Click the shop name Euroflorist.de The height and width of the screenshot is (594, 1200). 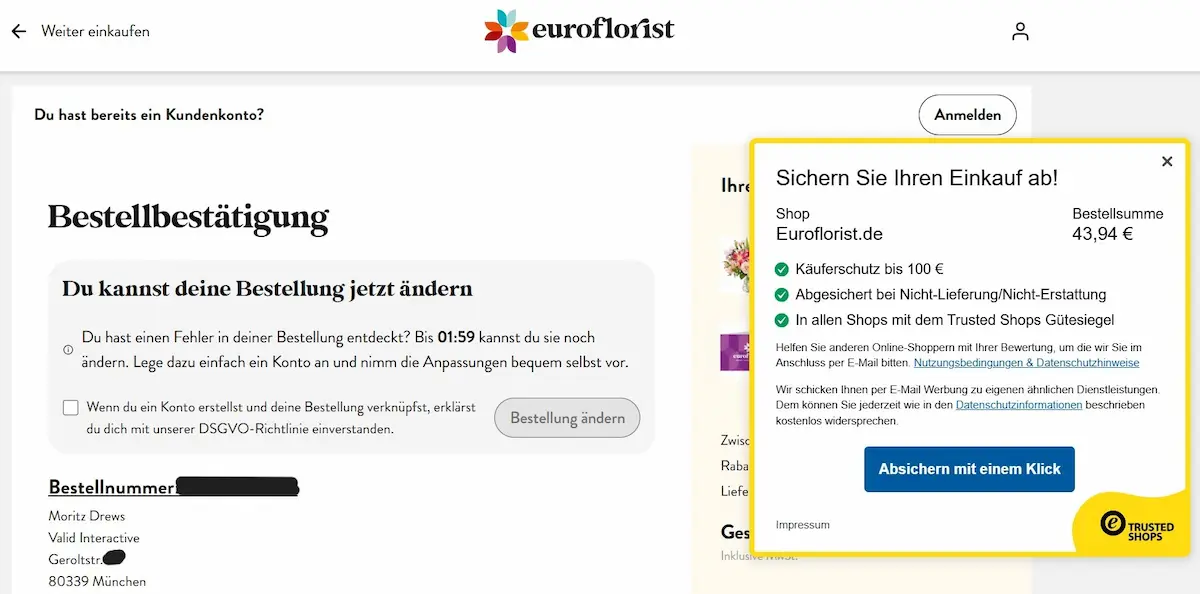[x=829, y=235]
